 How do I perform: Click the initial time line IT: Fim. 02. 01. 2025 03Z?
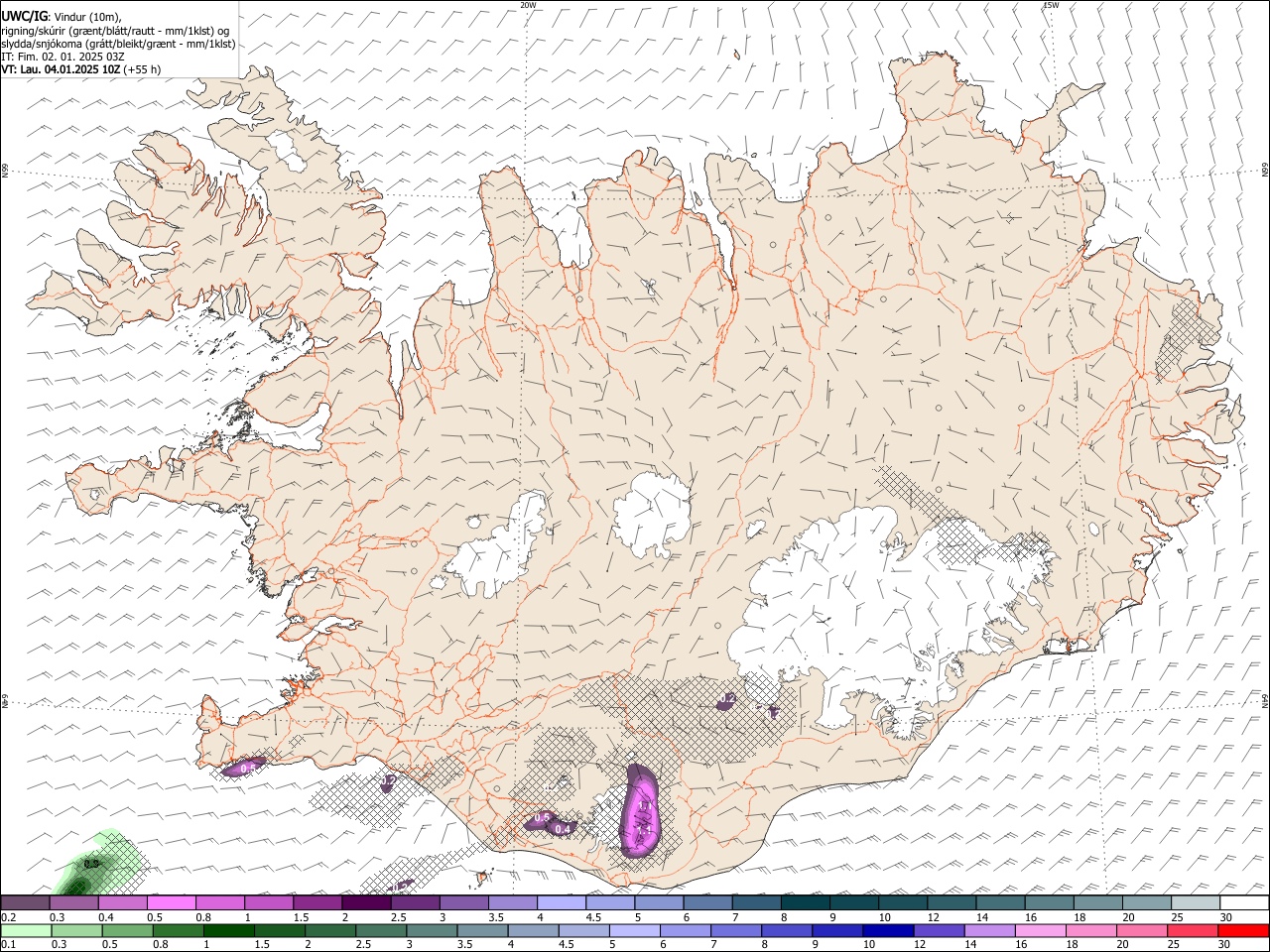[x=63, y=57]
